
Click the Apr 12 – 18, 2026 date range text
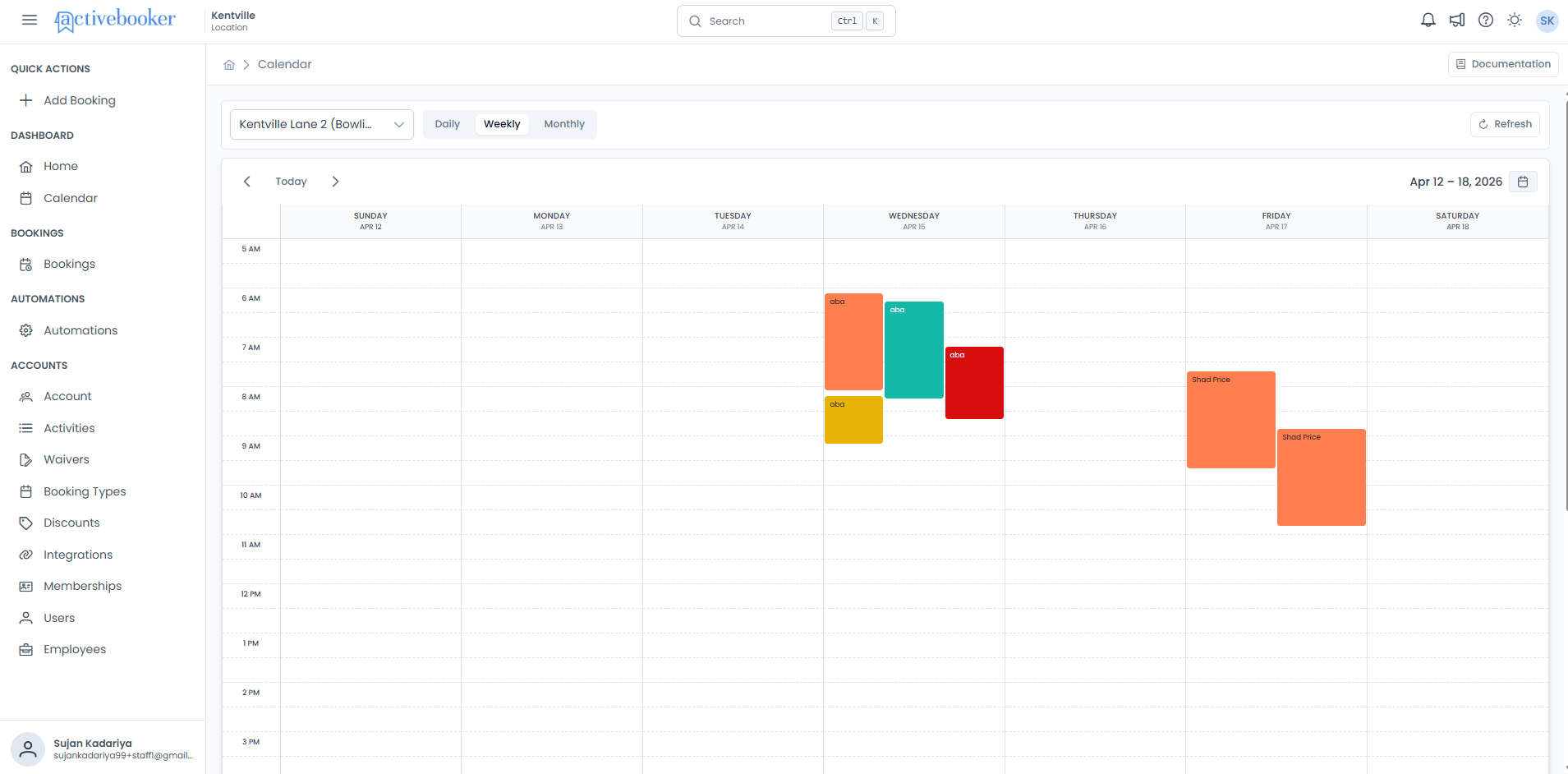pyautogui.click(x=1456, y=182)
